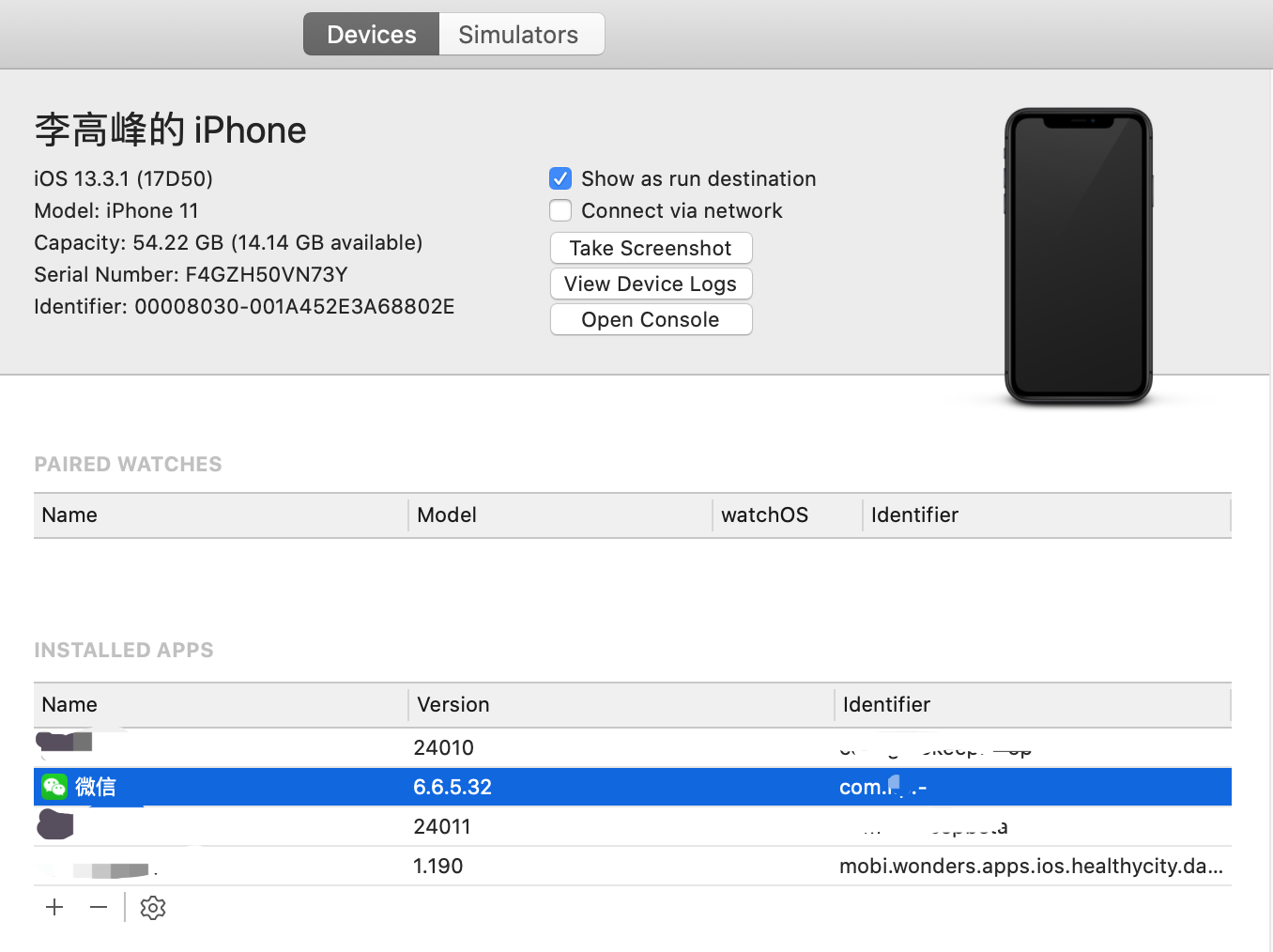Click the Take Screenshot button
1273x952 pixels.
651,248
